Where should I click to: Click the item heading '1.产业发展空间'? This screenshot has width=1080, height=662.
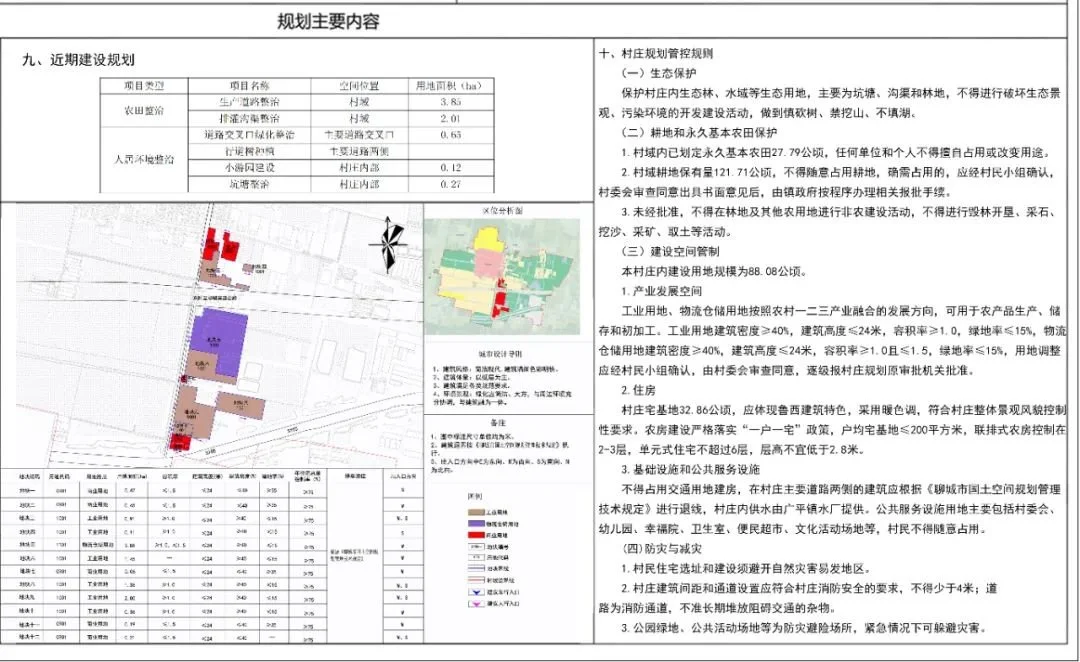tap(661, 291)
